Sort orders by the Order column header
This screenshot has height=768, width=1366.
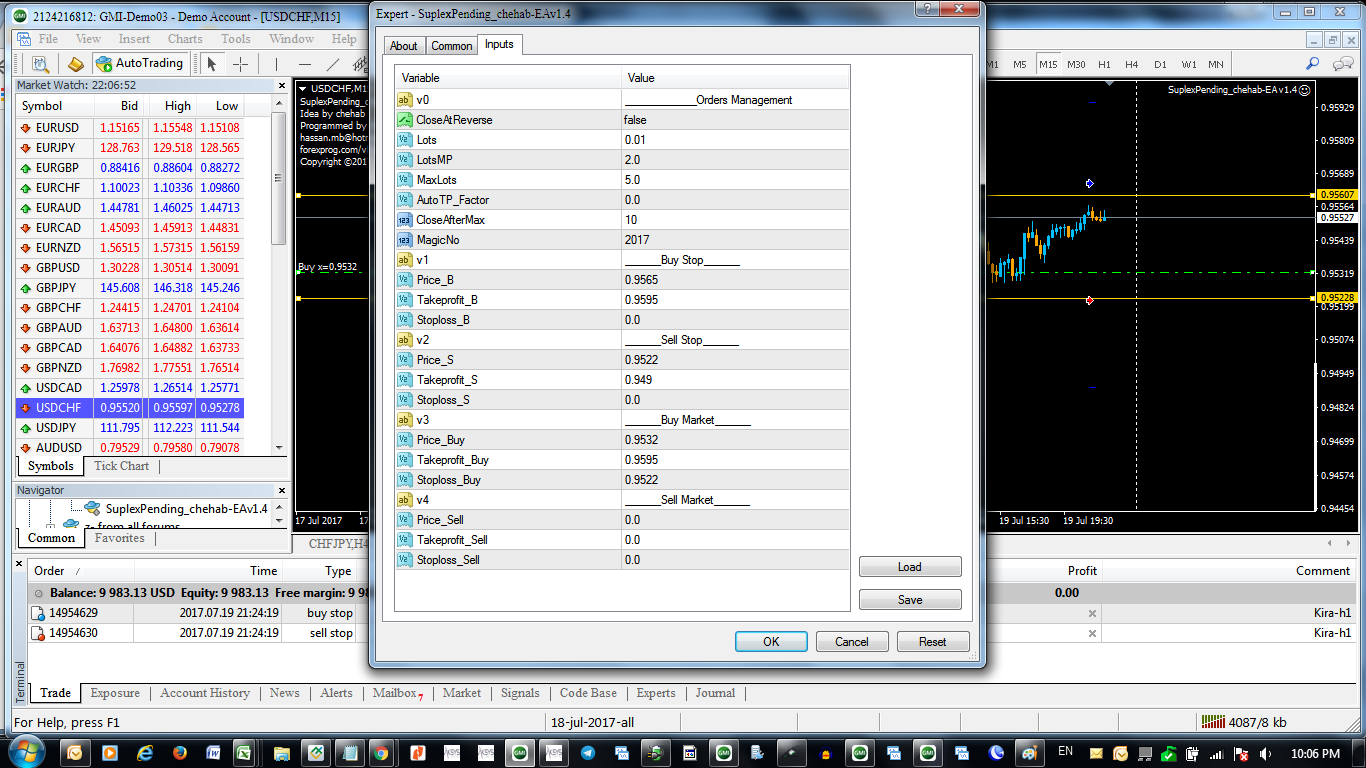pyautogui.click(x=50, y=571)
